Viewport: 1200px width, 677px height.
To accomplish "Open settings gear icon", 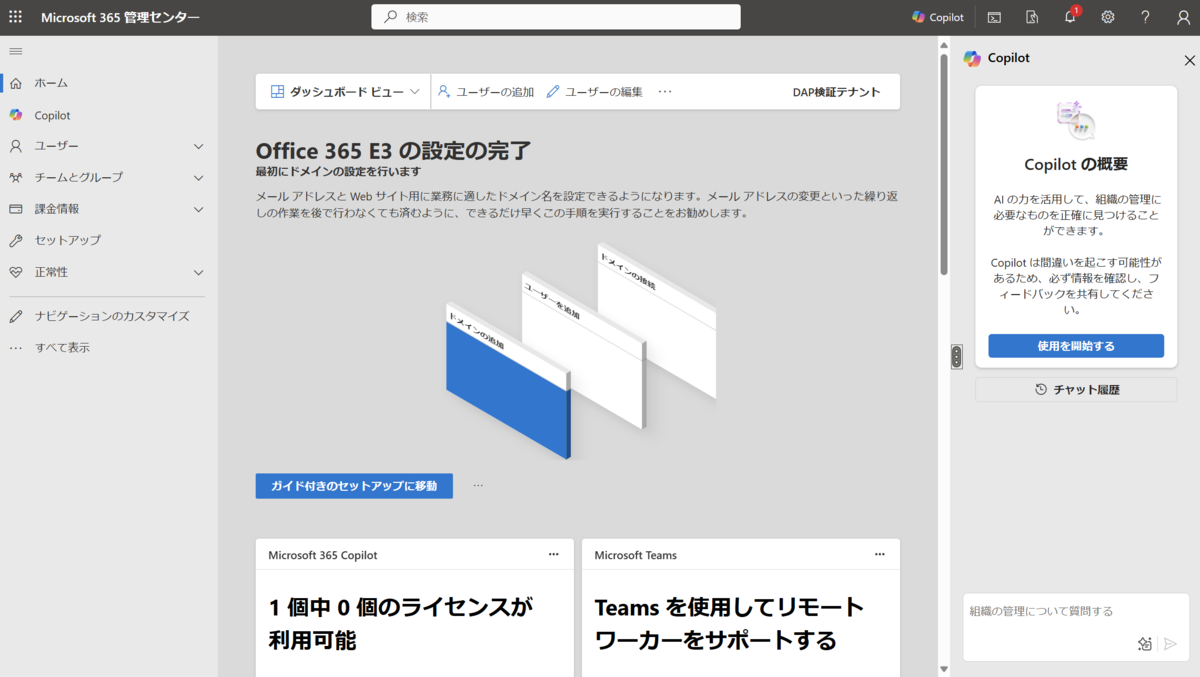I will [1108, 17].
